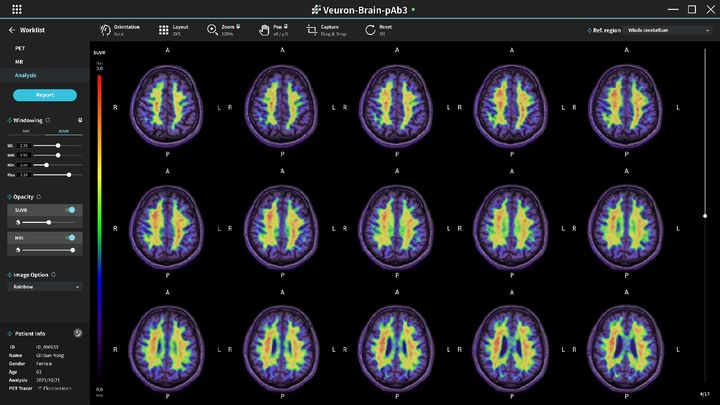Adjust the Max slider handle
This screenshot has height=405, width=720.
tap(69, 175)
